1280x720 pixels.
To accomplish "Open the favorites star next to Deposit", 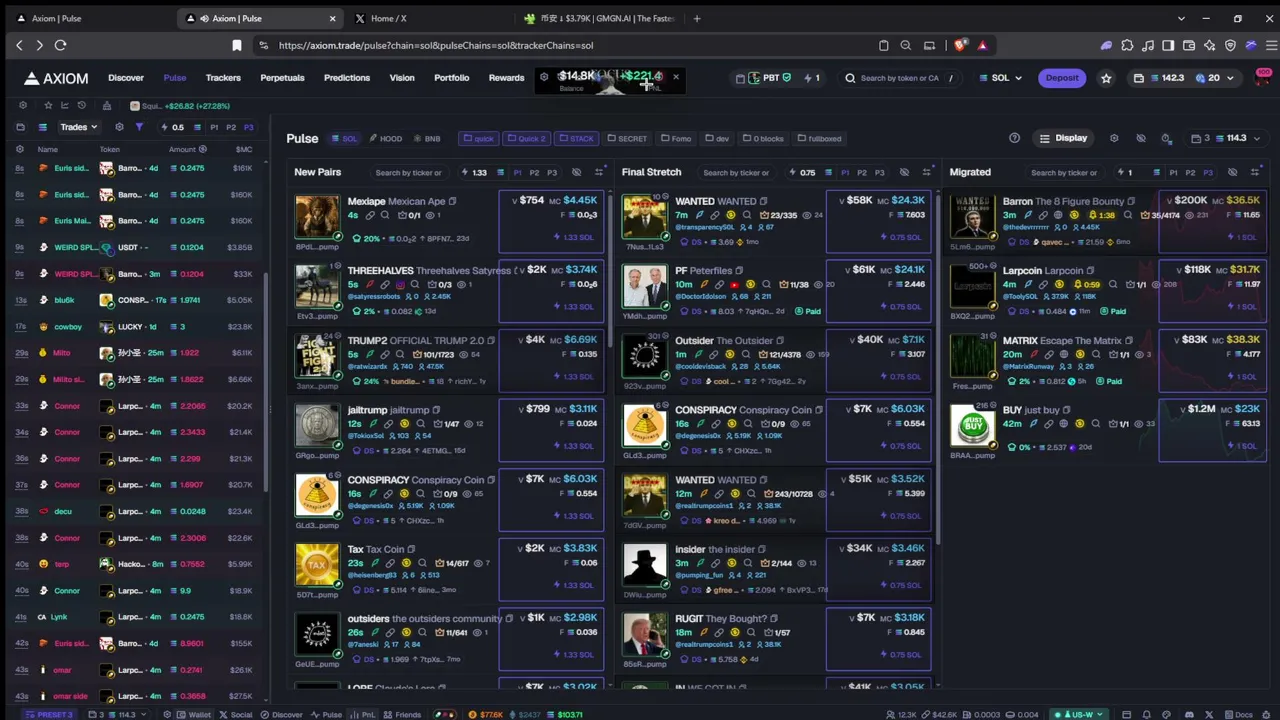I will coord(1106,78).
